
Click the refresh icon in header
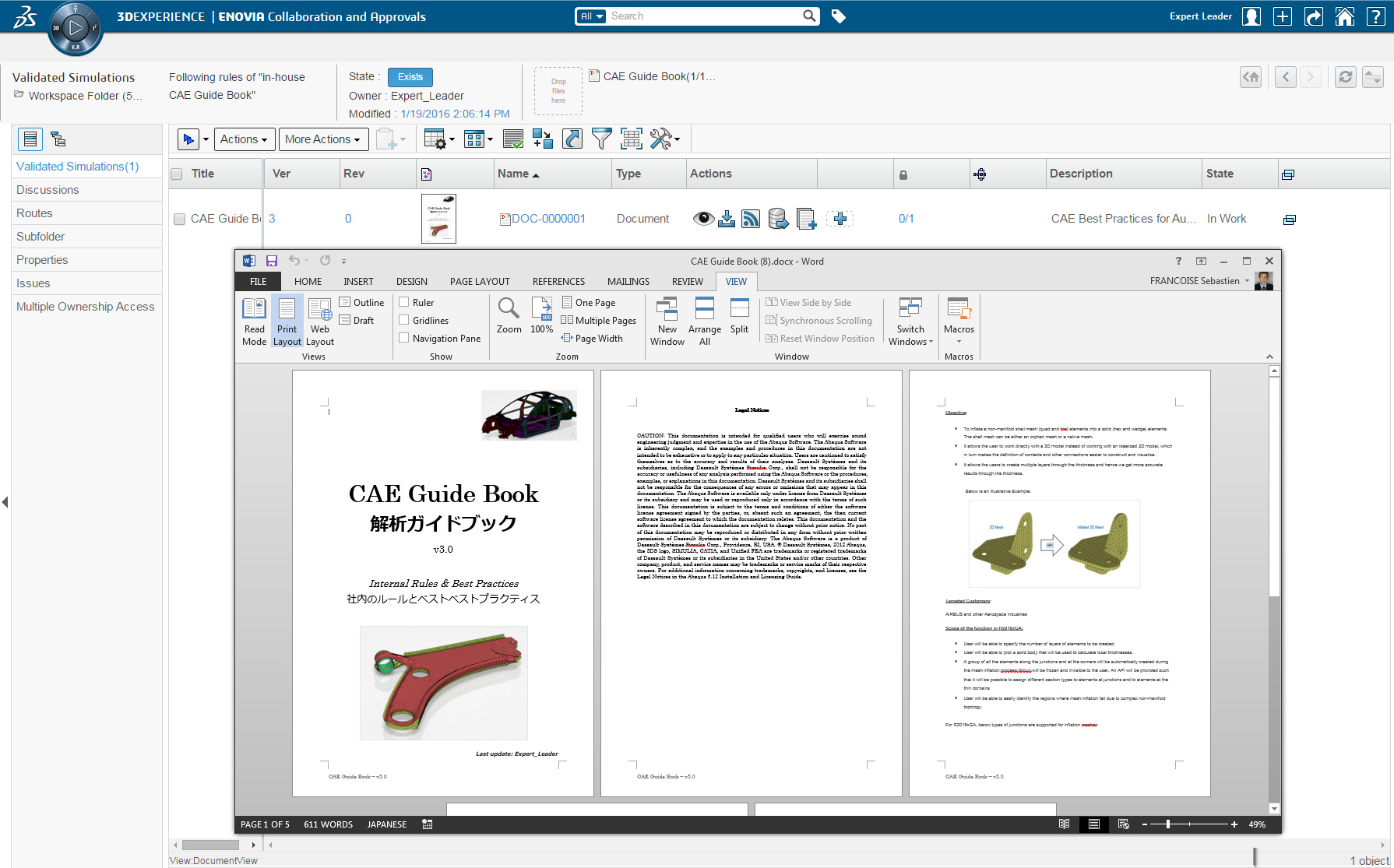[x=1346, y=77]
